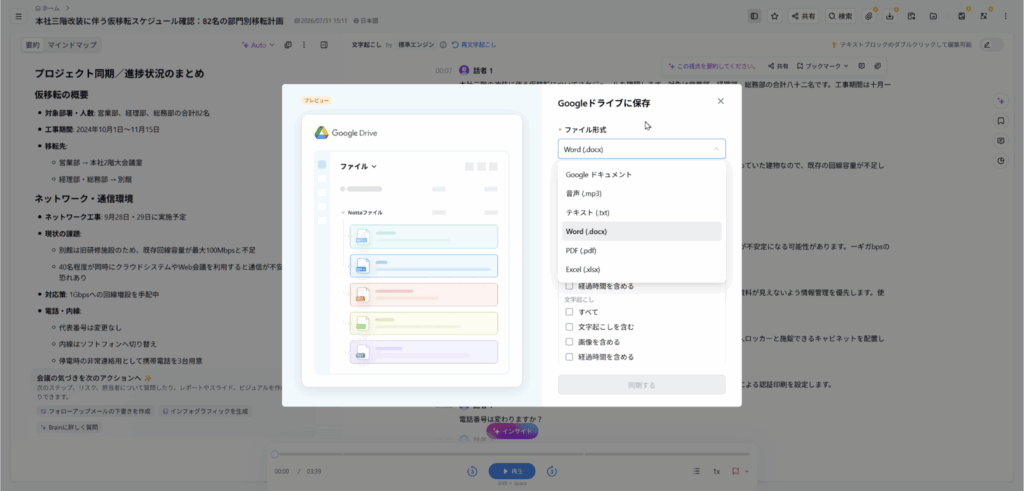Click the 同期する button
Image resolution: width=1024 pixels, height=491 pixels.
[x=641, y=385]
